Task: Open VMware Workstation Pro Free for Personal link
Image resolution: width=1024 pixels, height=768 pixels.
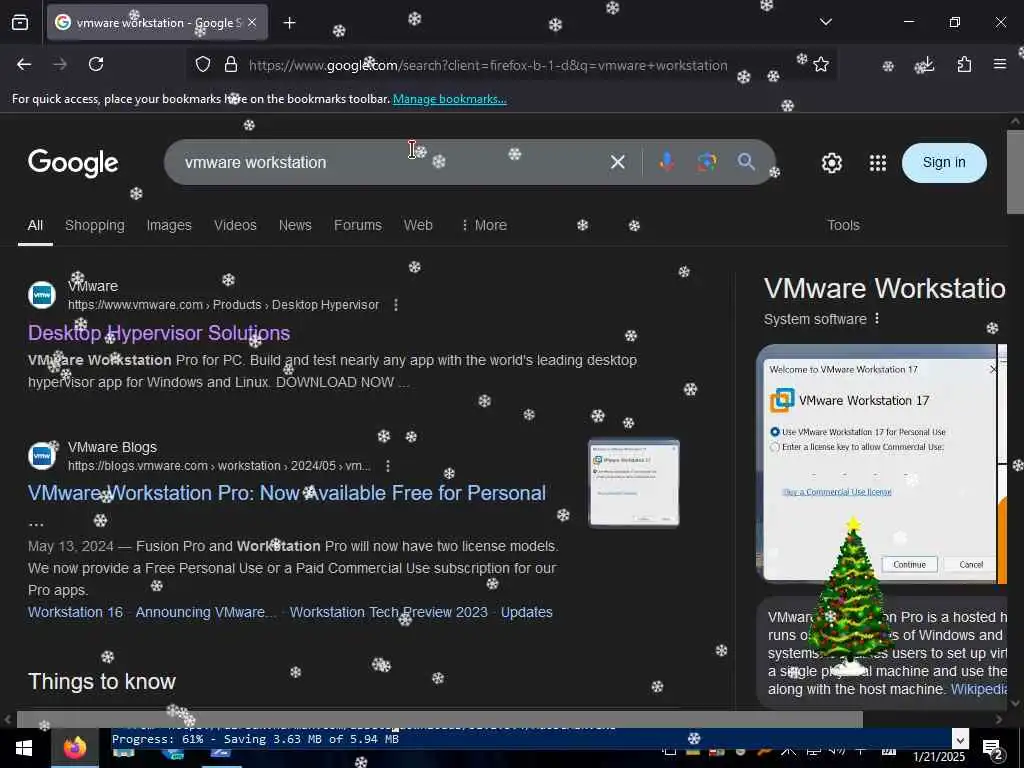Action: click(287, 493)
